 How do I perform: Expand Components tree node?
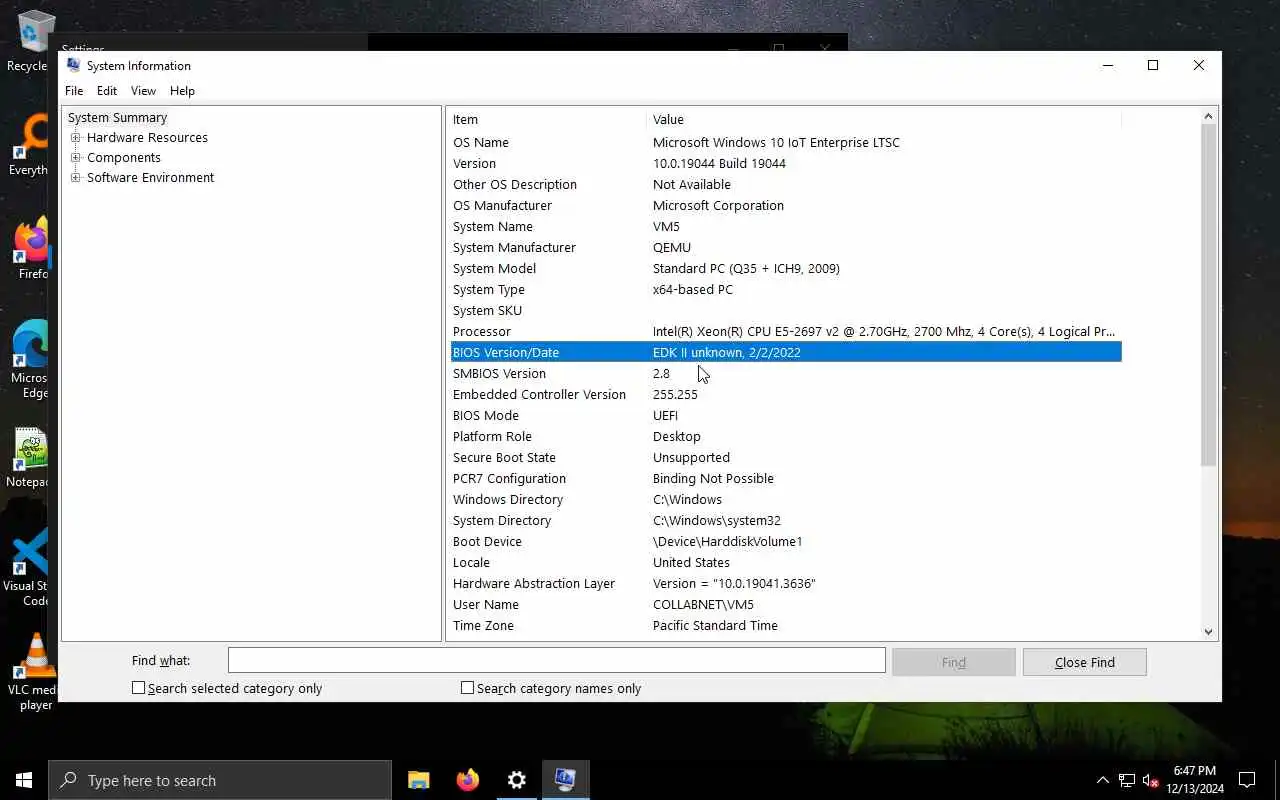coord(75,158)
